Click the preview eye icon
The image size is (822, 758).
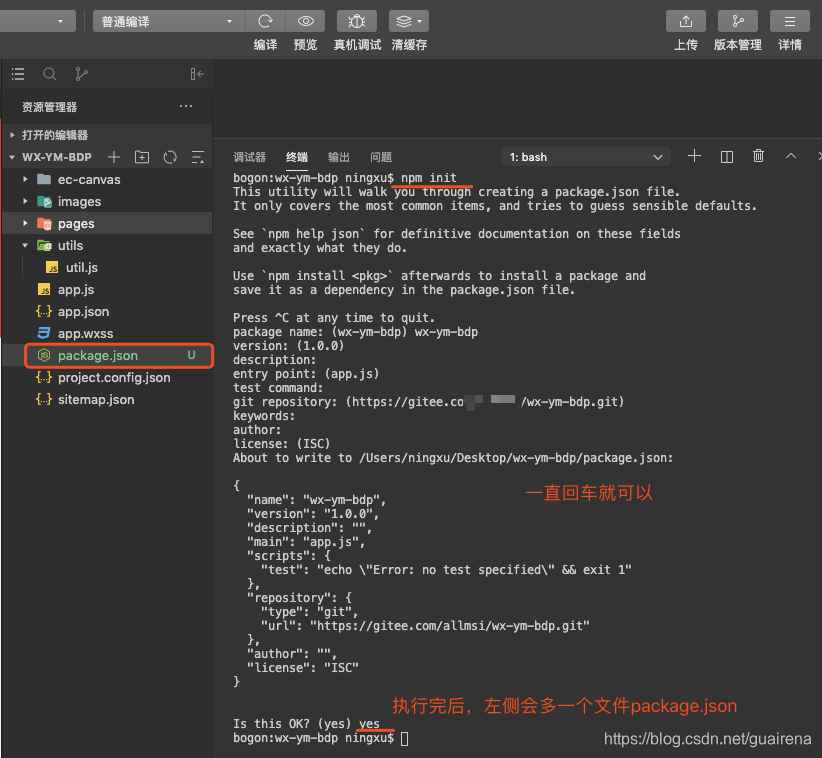tap(306, 21)
